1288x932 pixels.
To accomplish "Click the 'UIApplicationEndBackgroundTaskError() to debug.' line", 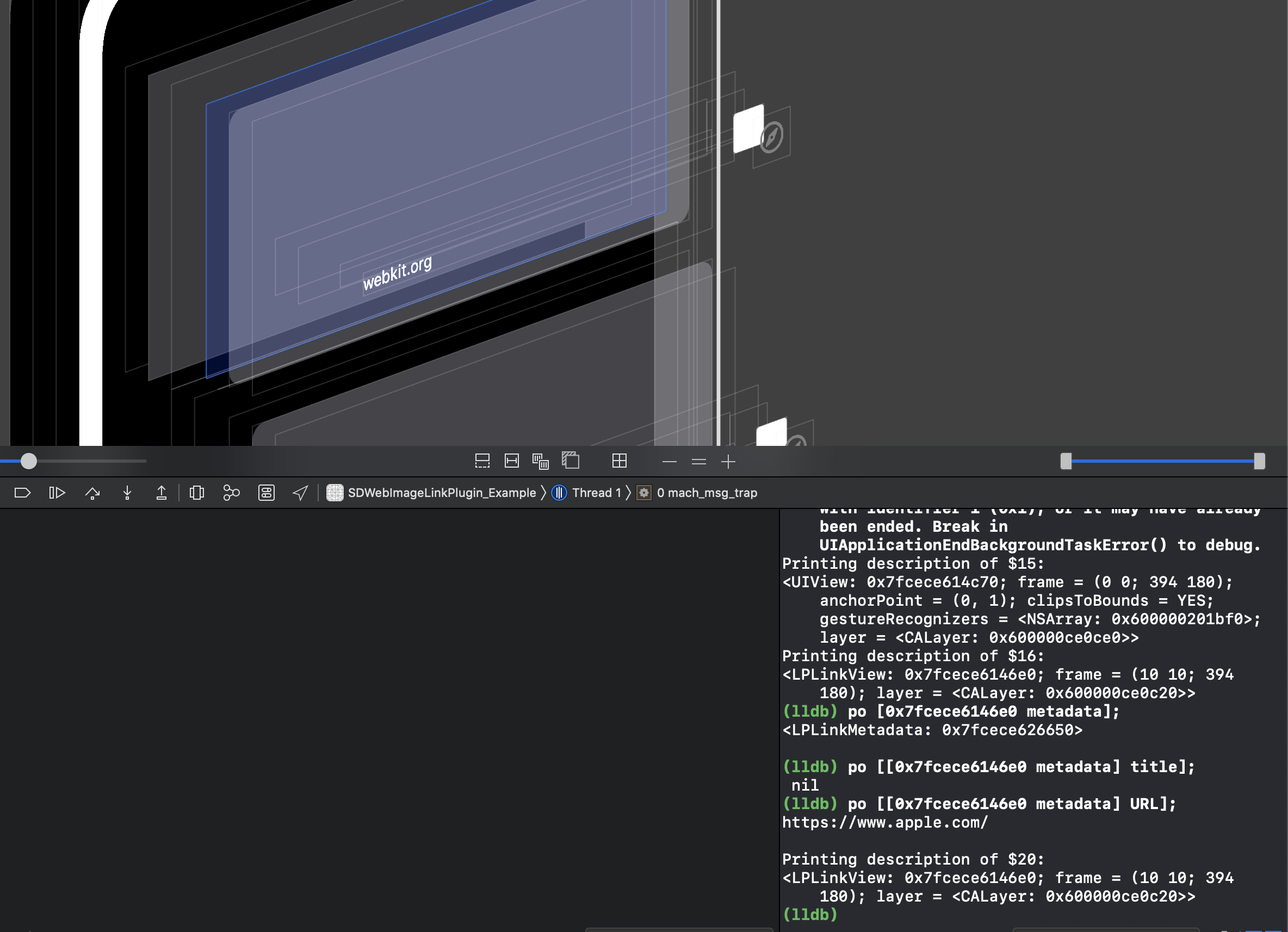I will (x=1040, y=545).
